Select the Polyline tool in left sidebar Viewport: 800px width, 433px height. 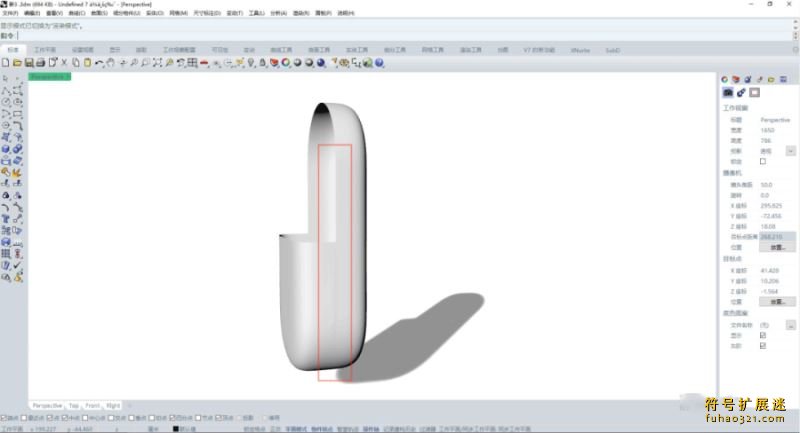[x=6, y=90]
